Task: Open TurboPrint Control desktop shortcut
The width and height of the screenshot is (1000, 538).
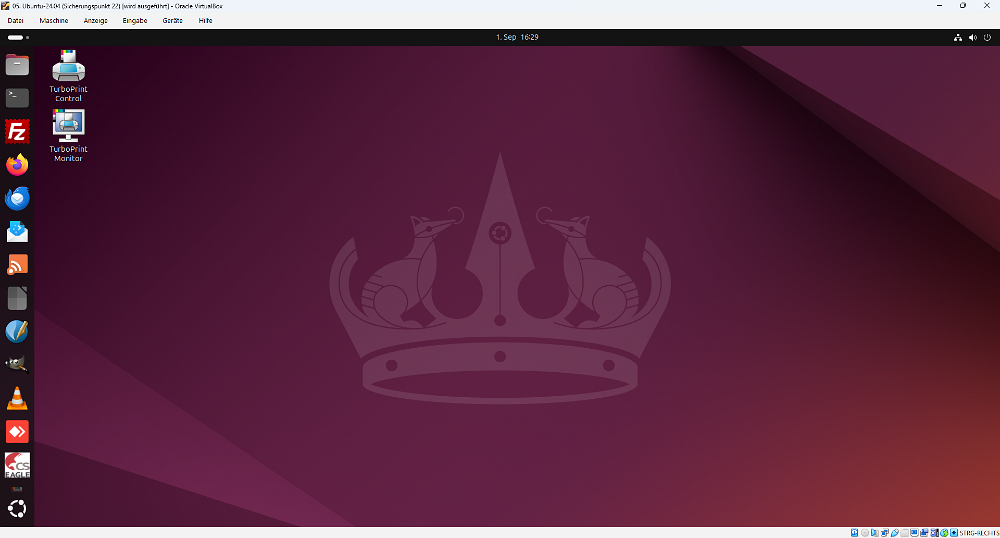Action: click(x=68, y=76)
